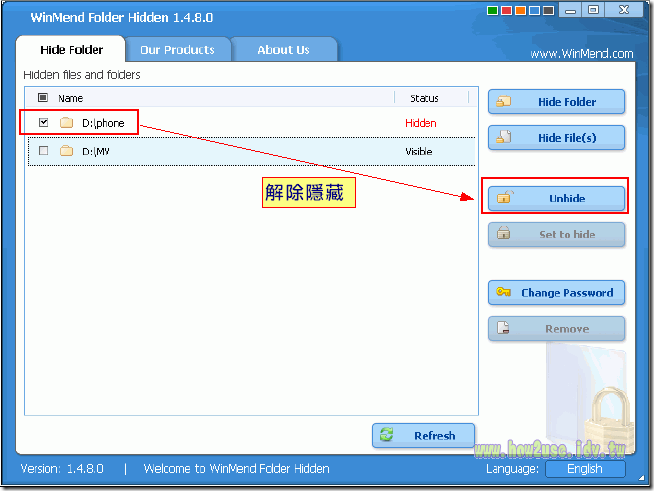Viewport: 654px width, 491px height.
Task: Uncheck the D:\phone checkbox
Action: pos(43,123)
